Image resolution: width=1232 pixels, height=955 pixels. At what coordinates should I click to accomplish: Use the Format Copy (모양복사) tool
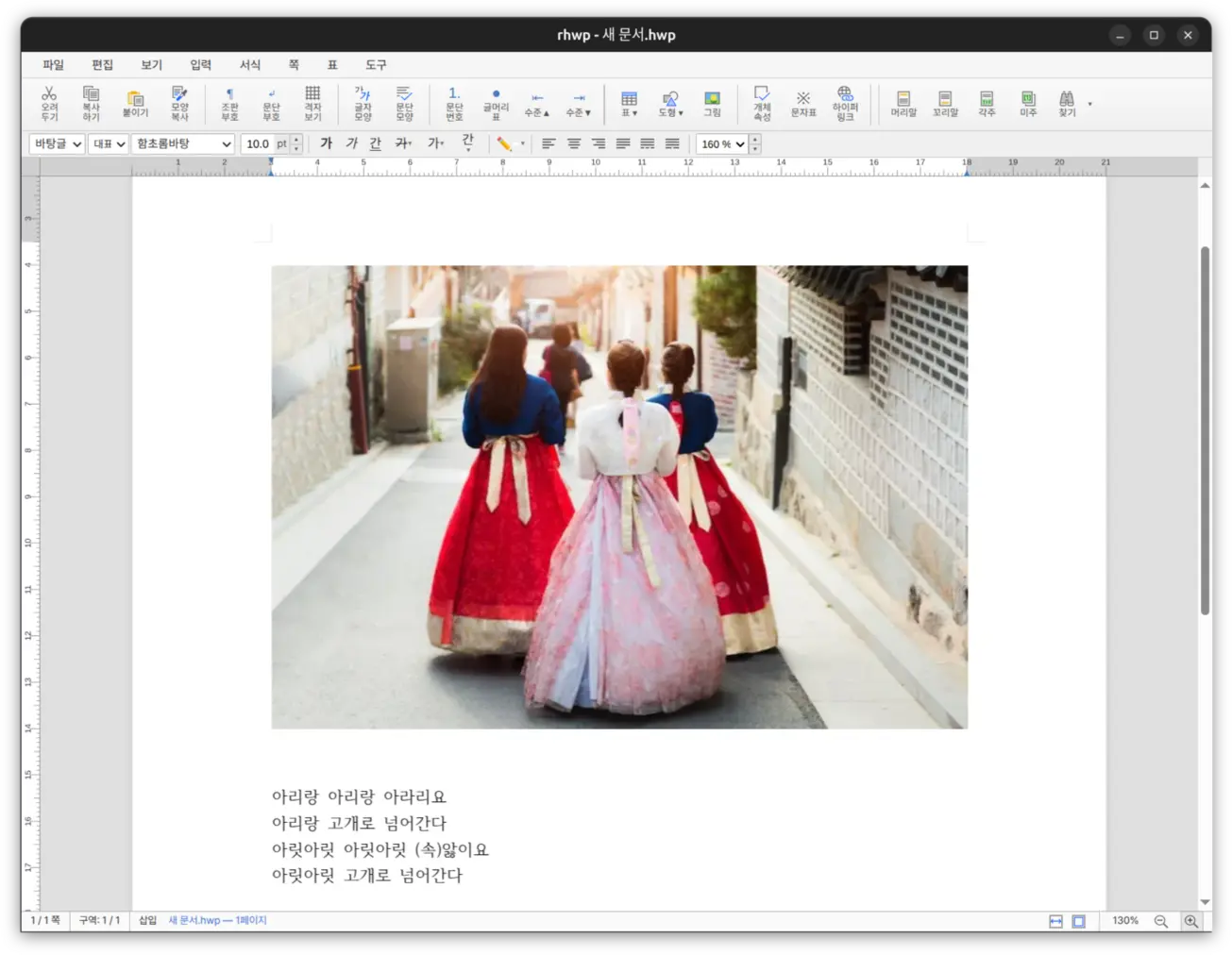(x=179, y=104)
